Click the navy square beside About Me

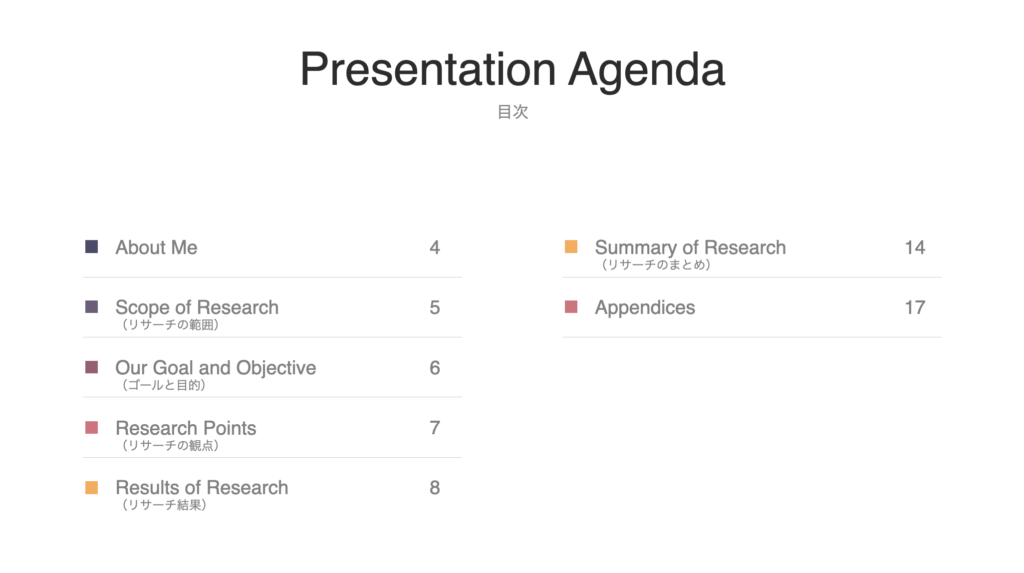91,247
